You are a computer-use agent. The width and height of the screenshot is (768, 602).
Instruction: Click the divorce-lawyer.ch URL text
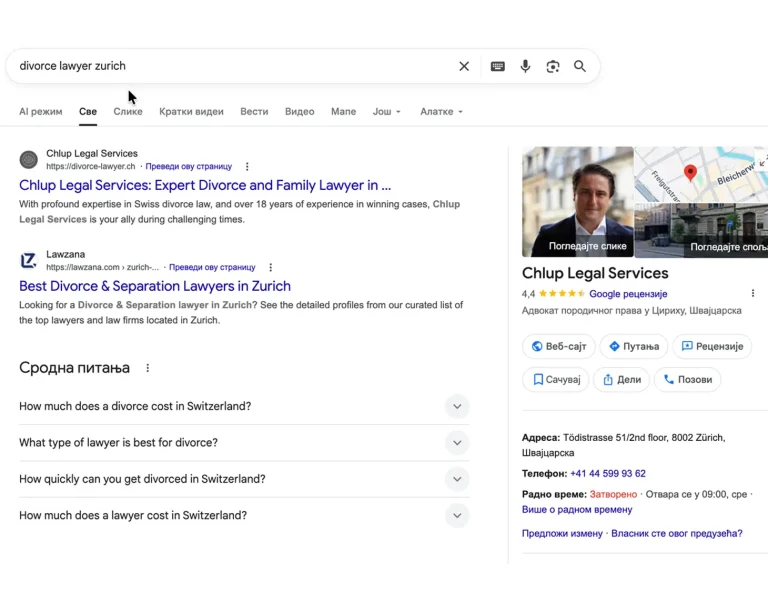pyautogui.click(x=91, y=167)
